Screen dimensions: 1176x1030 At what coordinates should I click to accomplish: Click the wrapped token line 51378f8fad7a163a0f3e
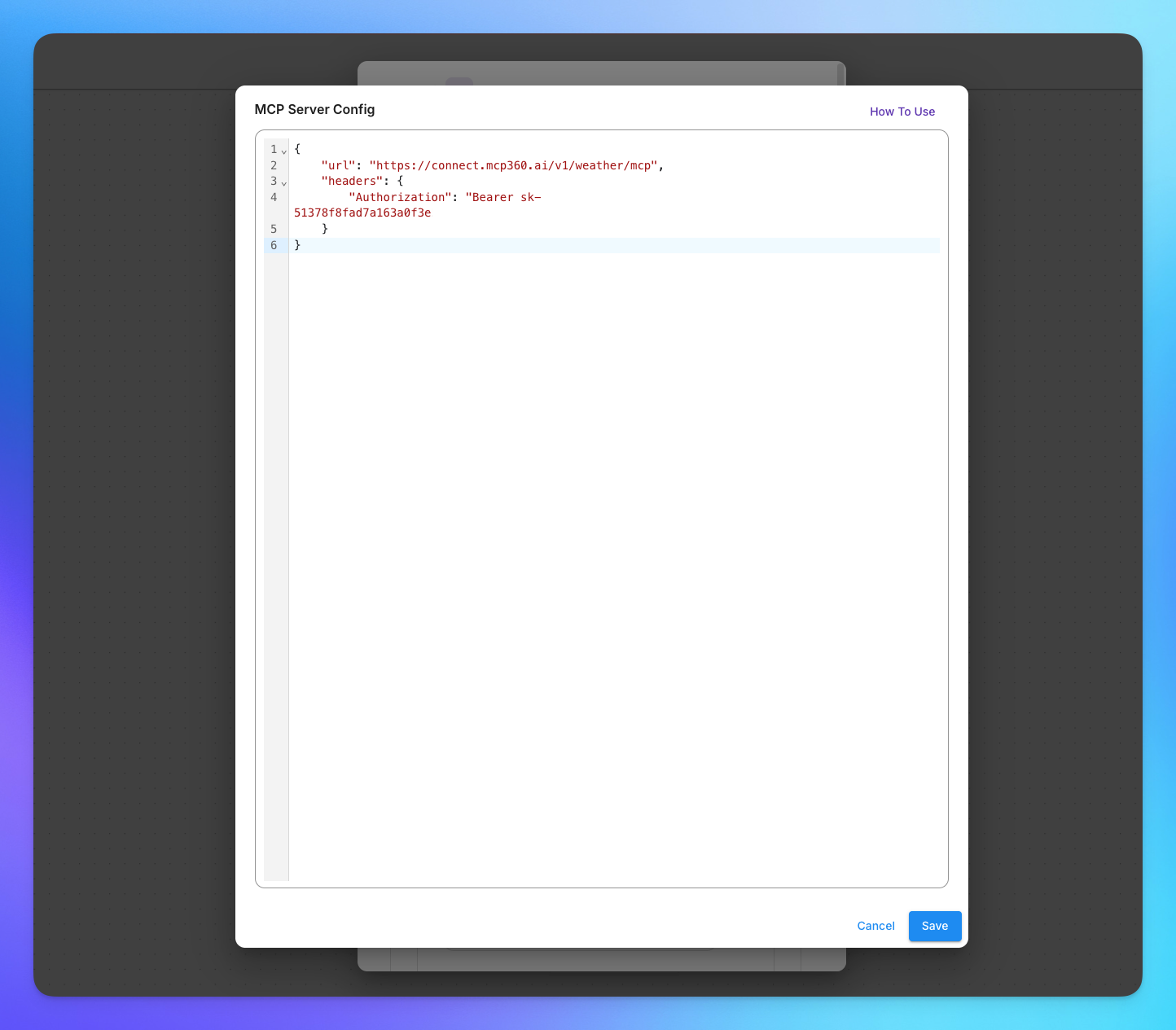362,213
